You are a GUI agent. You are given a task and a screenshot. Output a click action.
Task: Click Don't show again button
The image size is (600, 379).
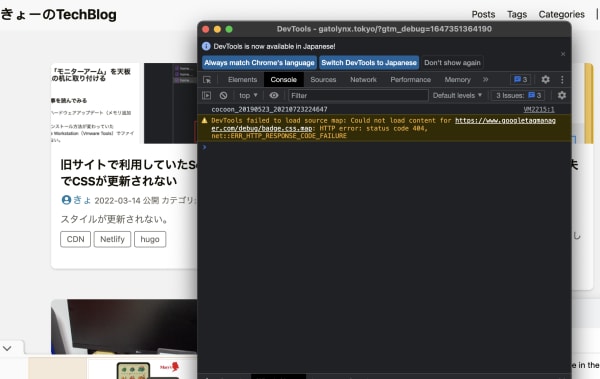tap(452, 63)
